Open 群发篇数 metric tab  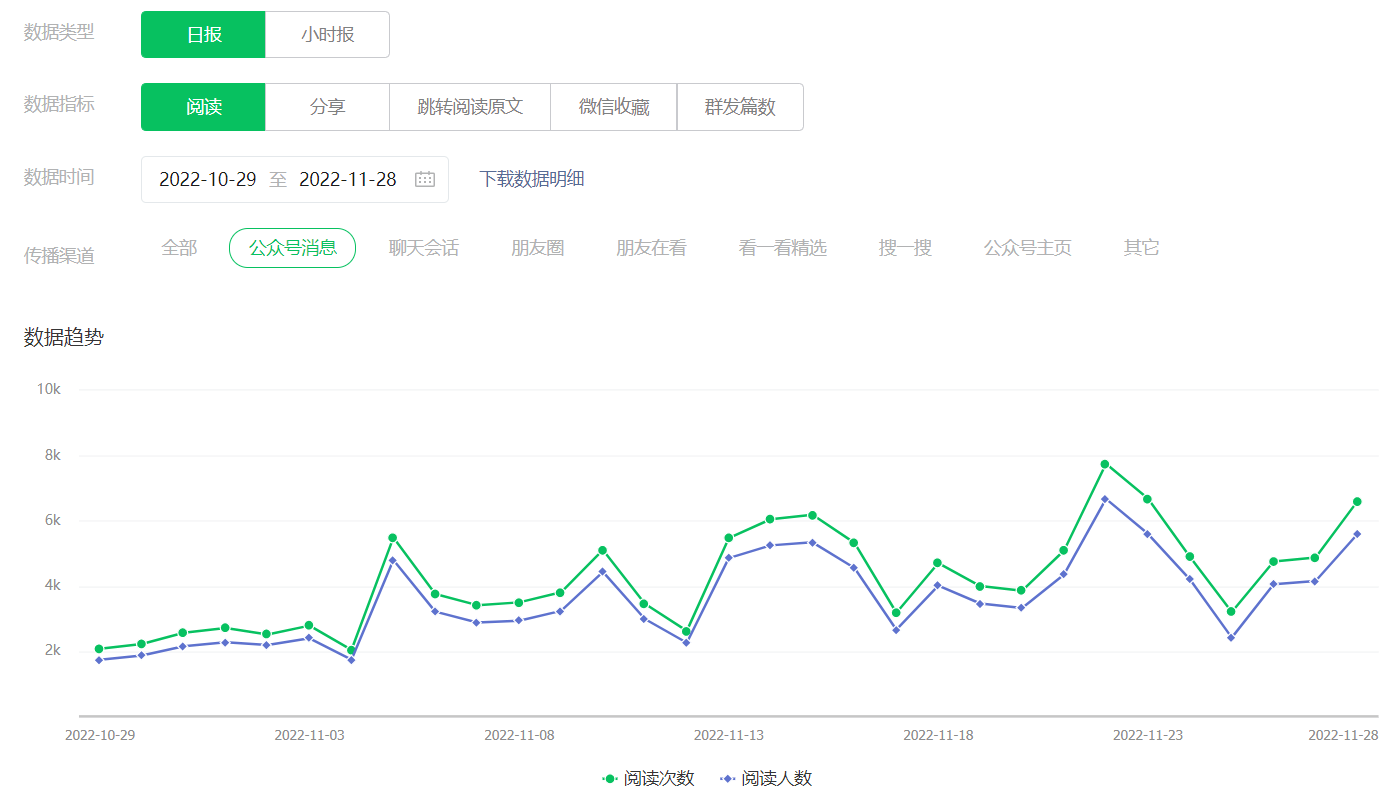click(740, 107)
